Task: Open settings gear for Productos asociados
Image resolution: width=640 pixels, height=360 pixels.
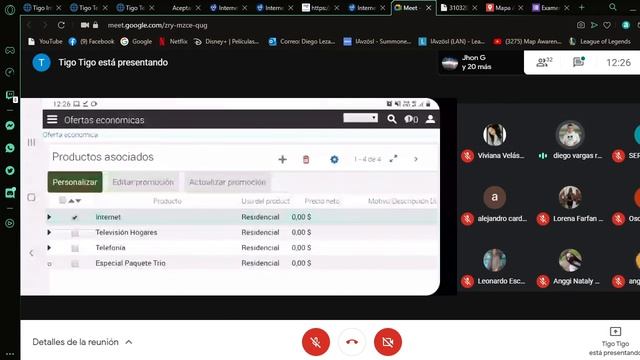Action: pos(334,159)
